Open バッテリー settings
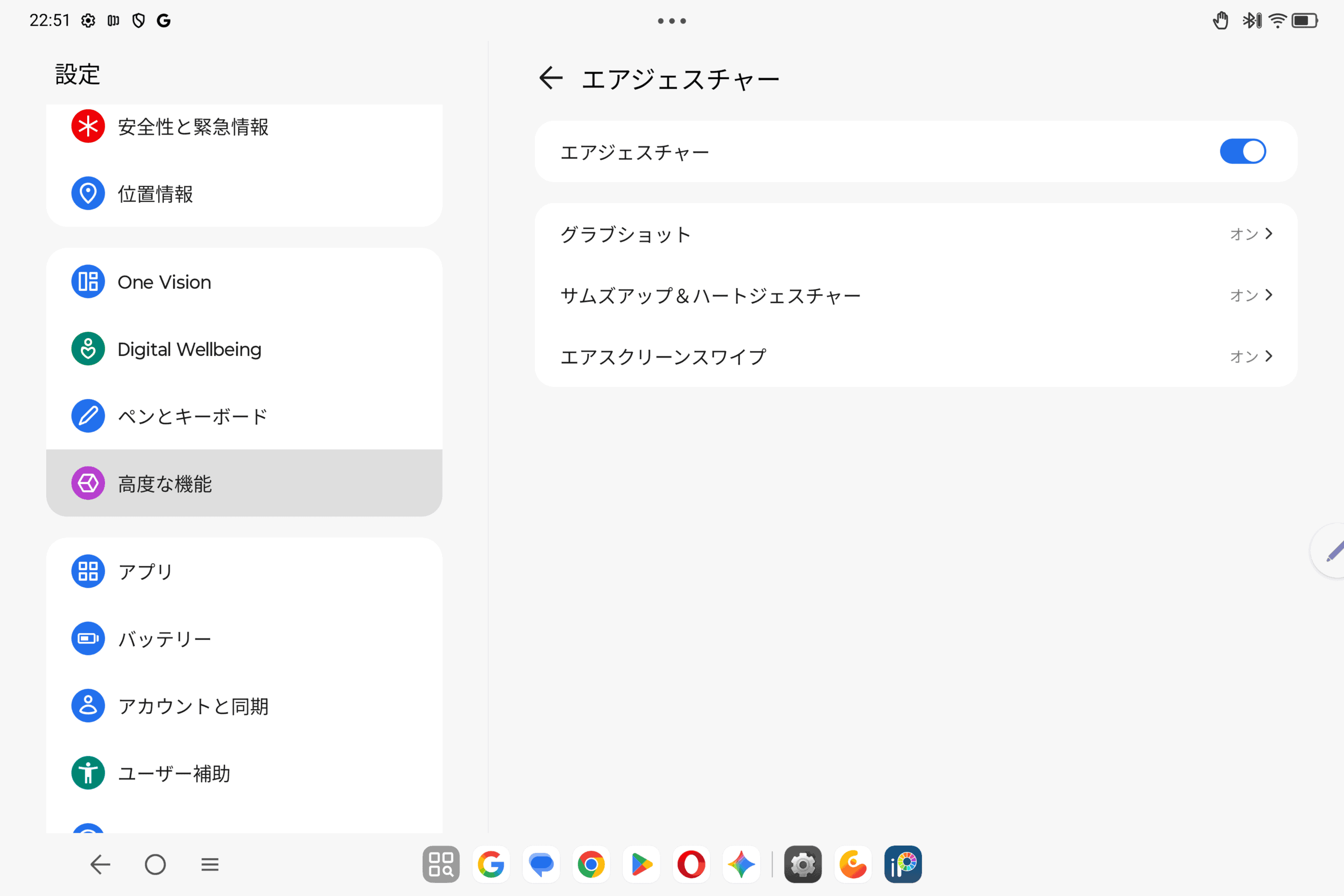 point(244,639)
